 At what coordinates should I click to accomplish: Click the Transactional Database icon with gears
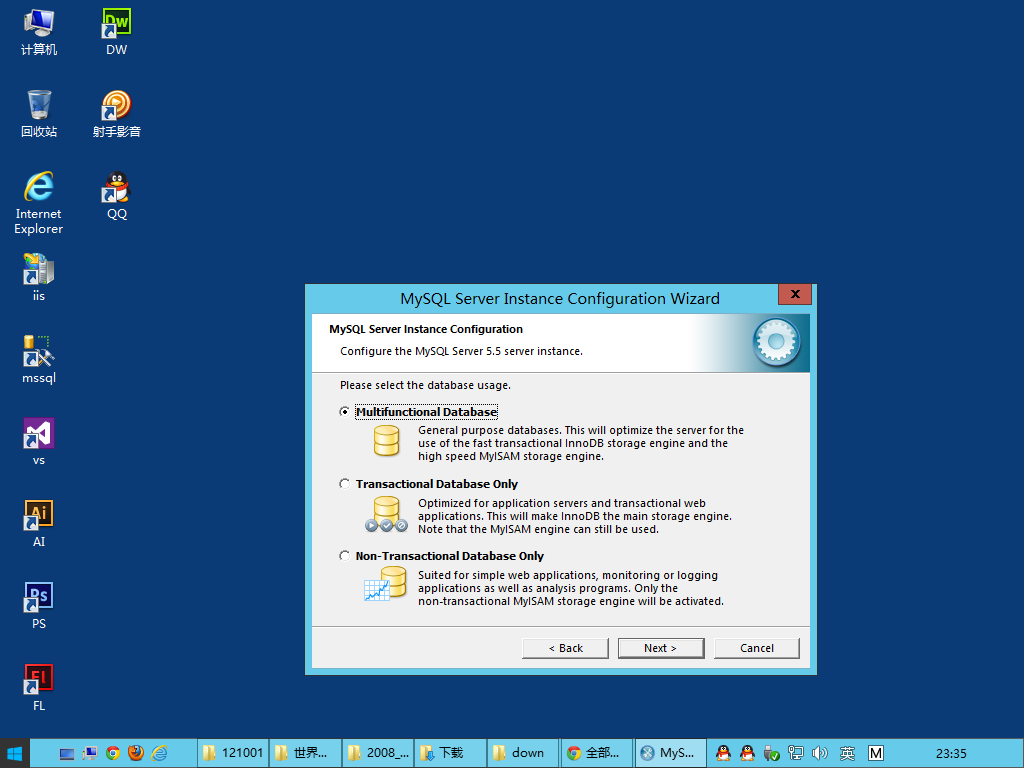pos(386,514)
